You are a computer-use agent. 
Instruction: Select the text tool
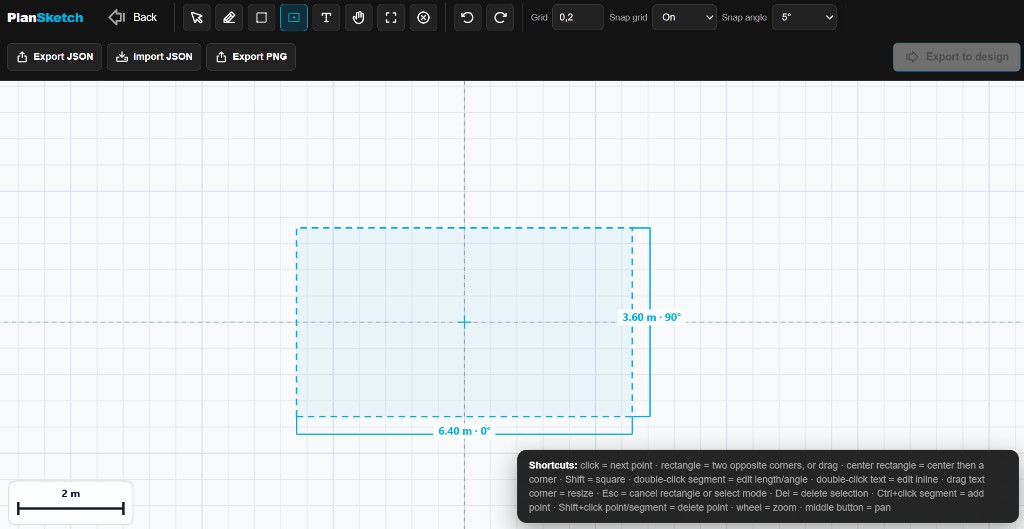326,18
